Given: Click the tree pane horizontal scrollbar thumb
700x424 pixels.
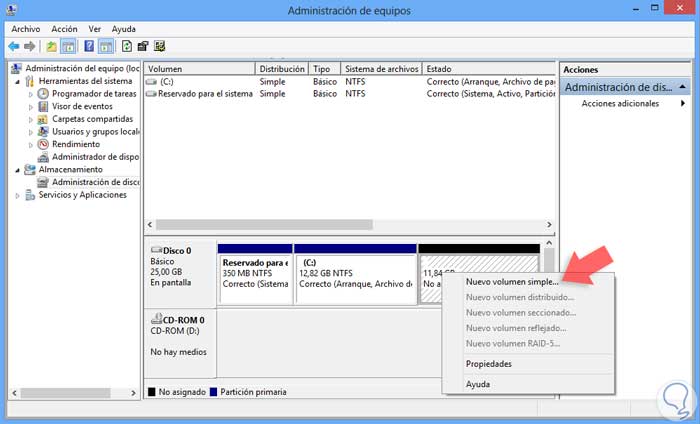Looking at the screenshot, I should click(66, 393).
